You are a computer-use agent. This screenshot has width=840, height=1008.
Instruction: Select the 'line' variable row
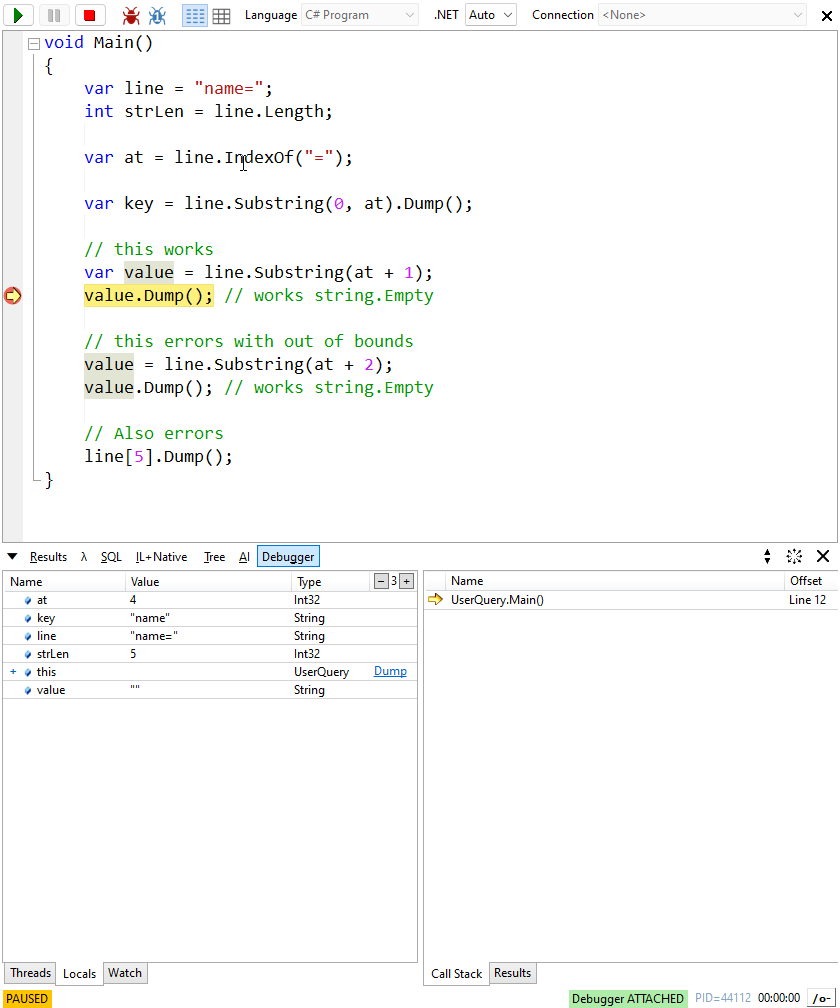click(x=210, y=636)
